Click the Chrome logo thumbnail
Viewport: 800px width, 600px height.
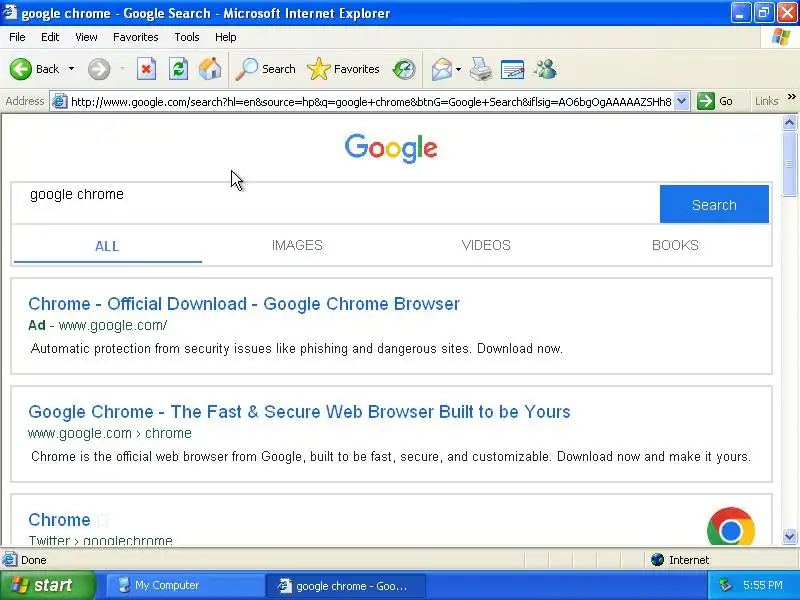731,527
